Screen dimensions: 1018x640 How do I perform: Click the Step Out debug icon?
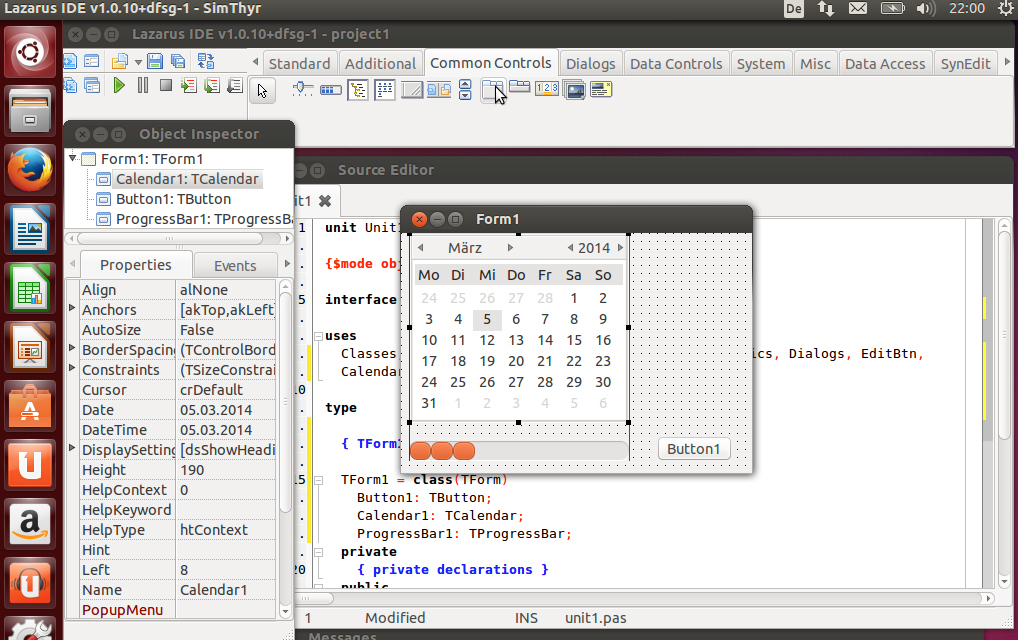235,85
